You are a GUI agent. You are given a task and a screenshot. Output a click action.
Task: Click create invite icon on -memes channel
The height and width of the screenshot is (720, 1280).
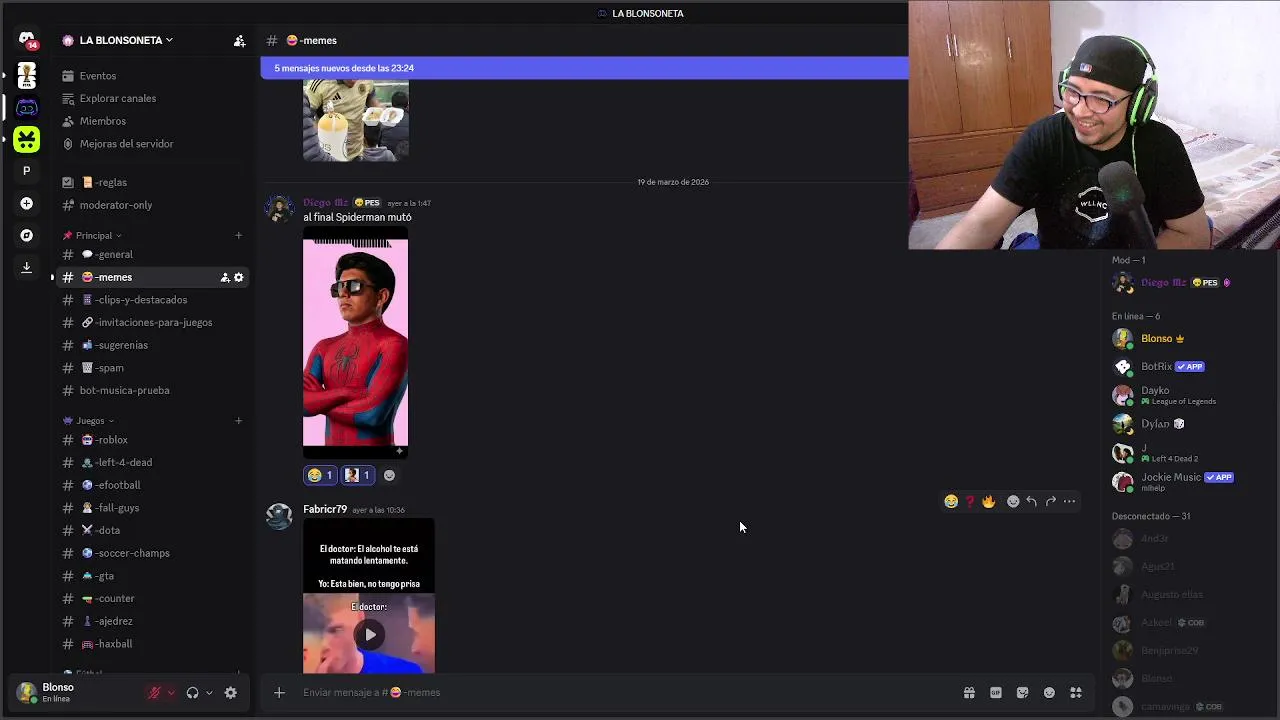[225, 277]
